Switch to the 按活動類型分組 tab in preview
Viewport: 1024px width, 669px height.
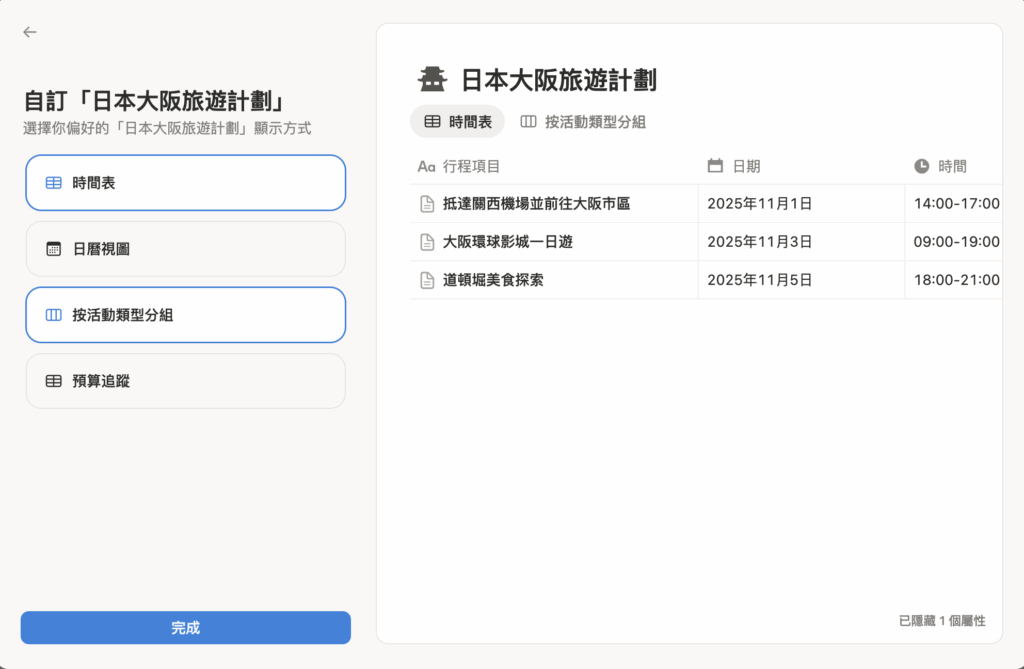(583, 122)
